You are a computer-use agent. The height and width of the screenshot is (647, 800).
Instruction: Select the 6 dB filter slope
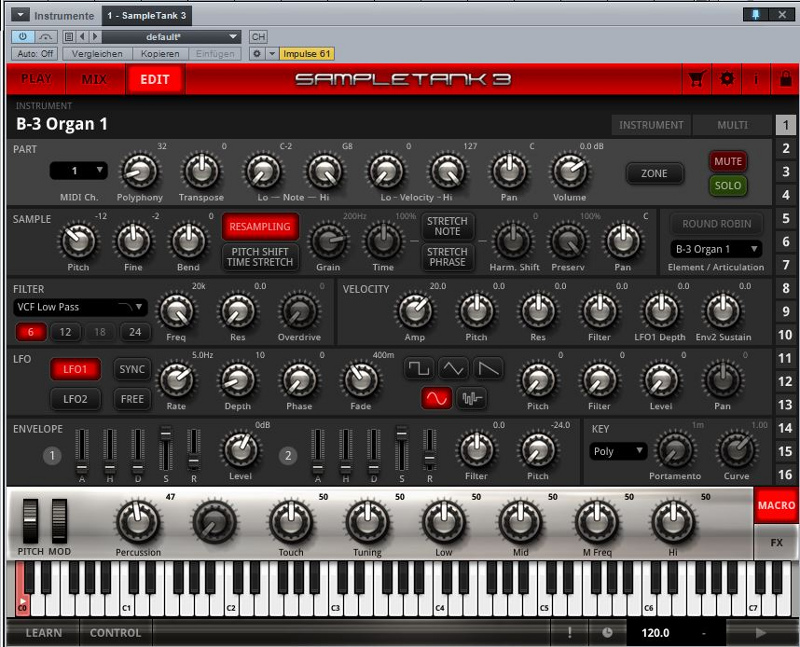point(31,332)
